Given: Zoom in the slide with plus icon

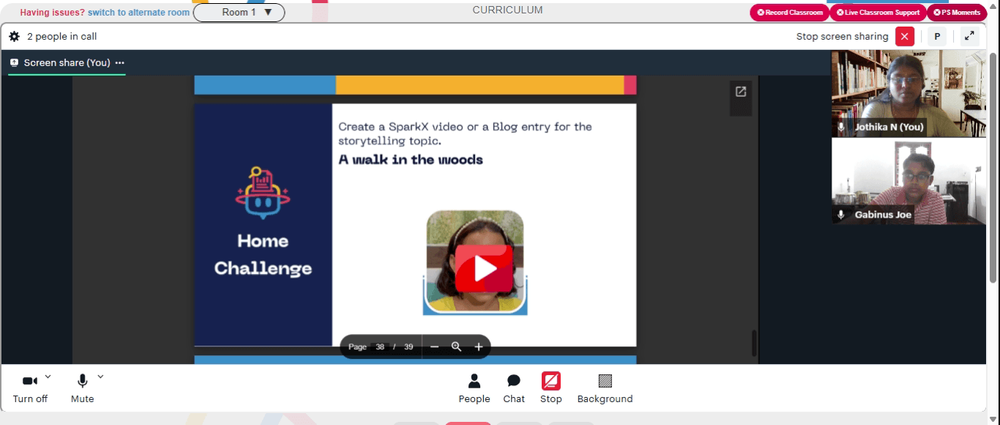Looking at the screenshot, I should (478, 347).
